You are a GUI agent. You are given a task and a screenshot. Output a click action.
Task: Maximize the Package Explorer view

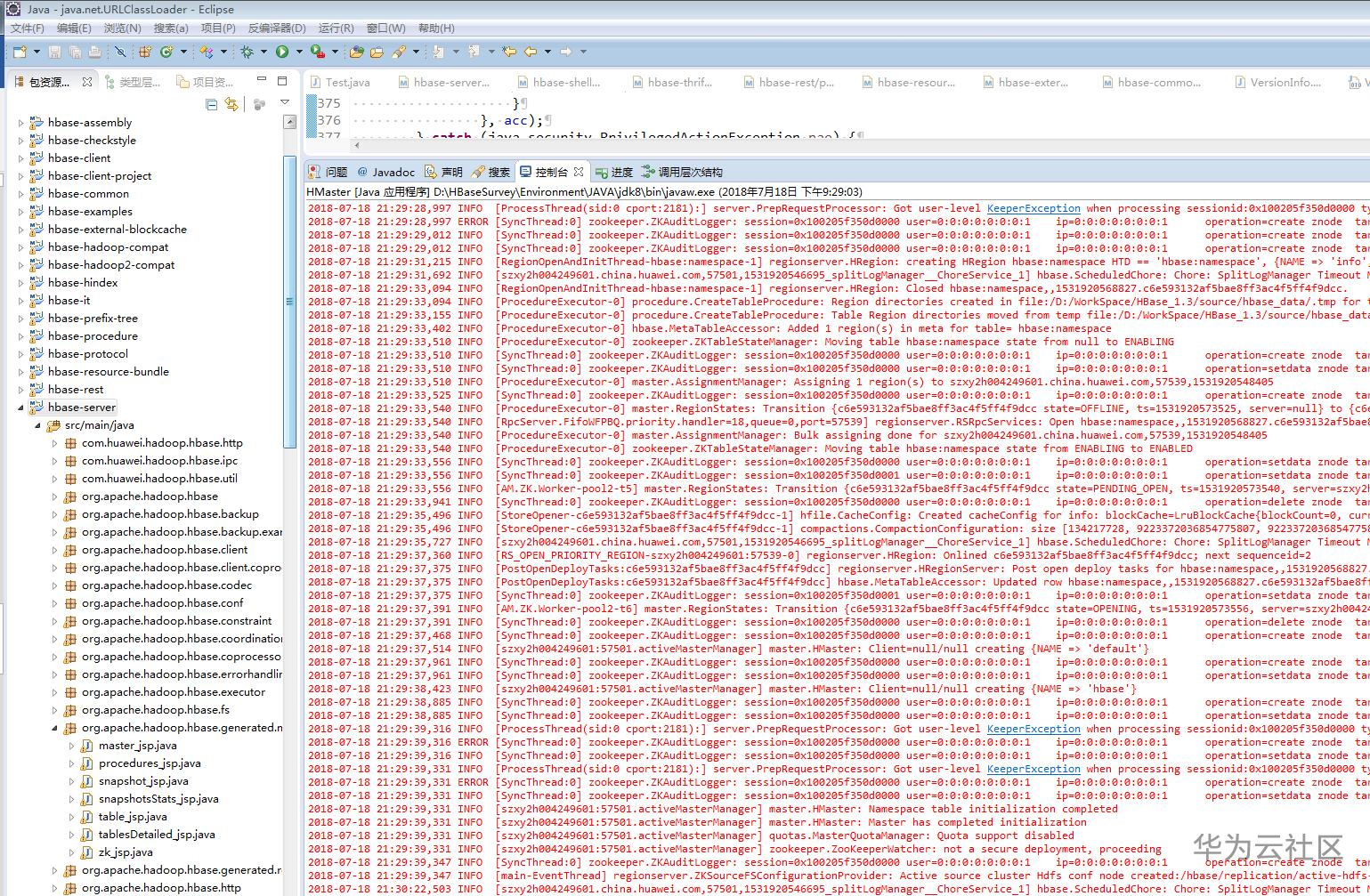coord(282,80)
